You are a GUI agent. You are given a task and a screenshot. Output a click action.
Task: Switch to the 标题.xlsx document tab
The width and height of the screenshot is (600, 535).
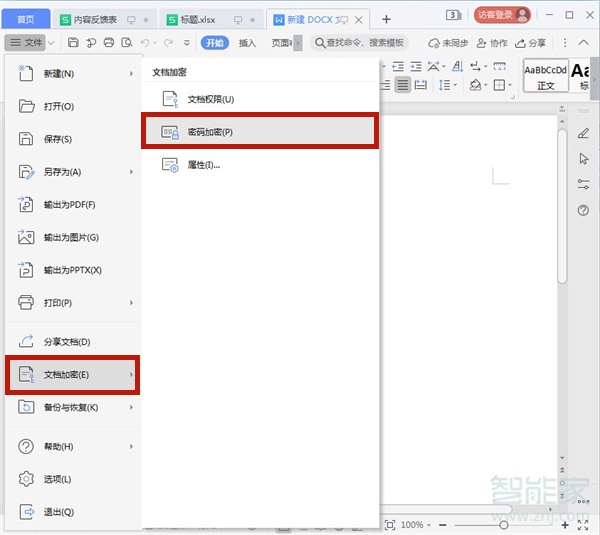(x=211, y=20)
